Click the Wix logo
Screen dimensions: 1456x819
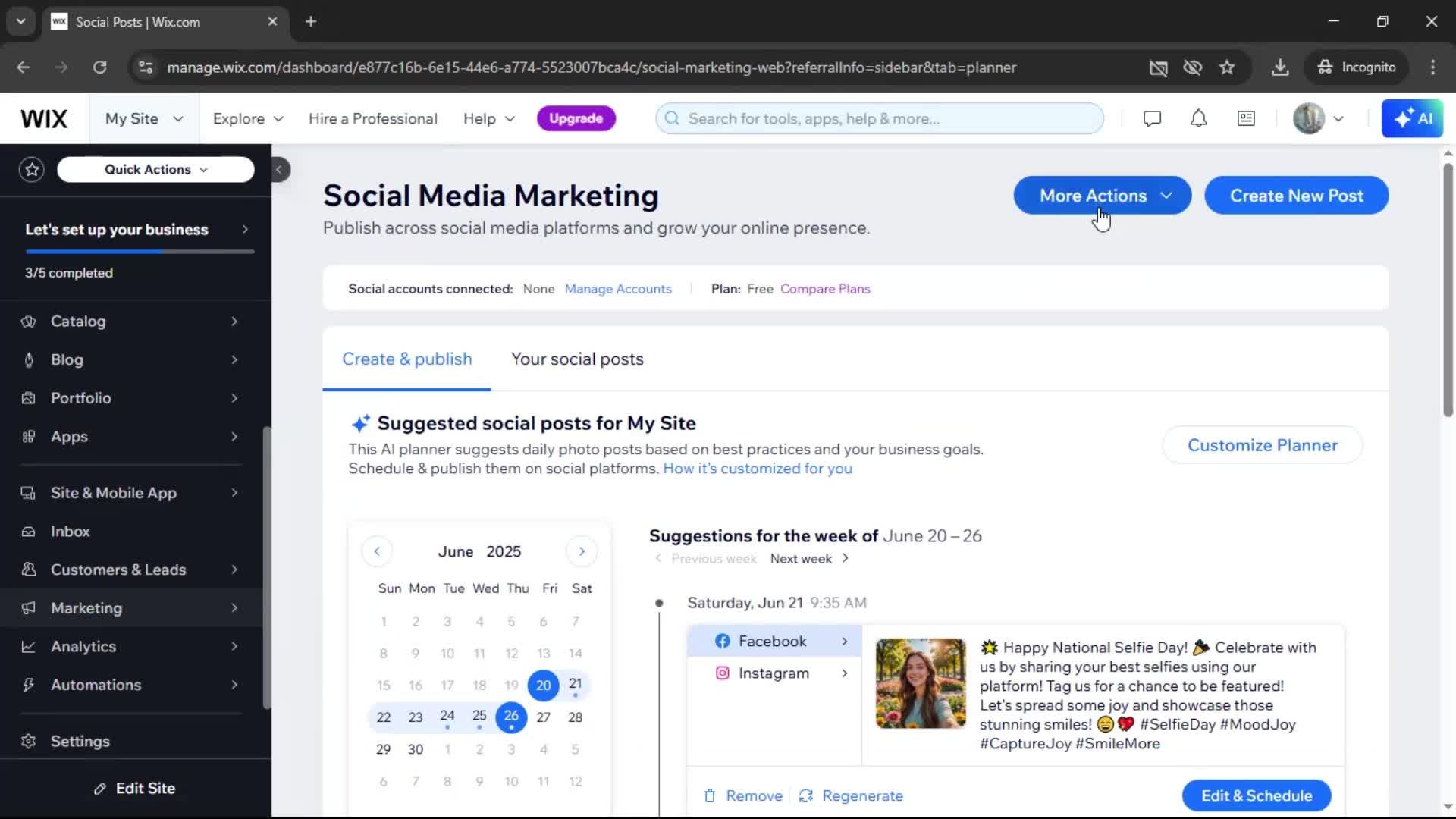click(x=44, y=118)
